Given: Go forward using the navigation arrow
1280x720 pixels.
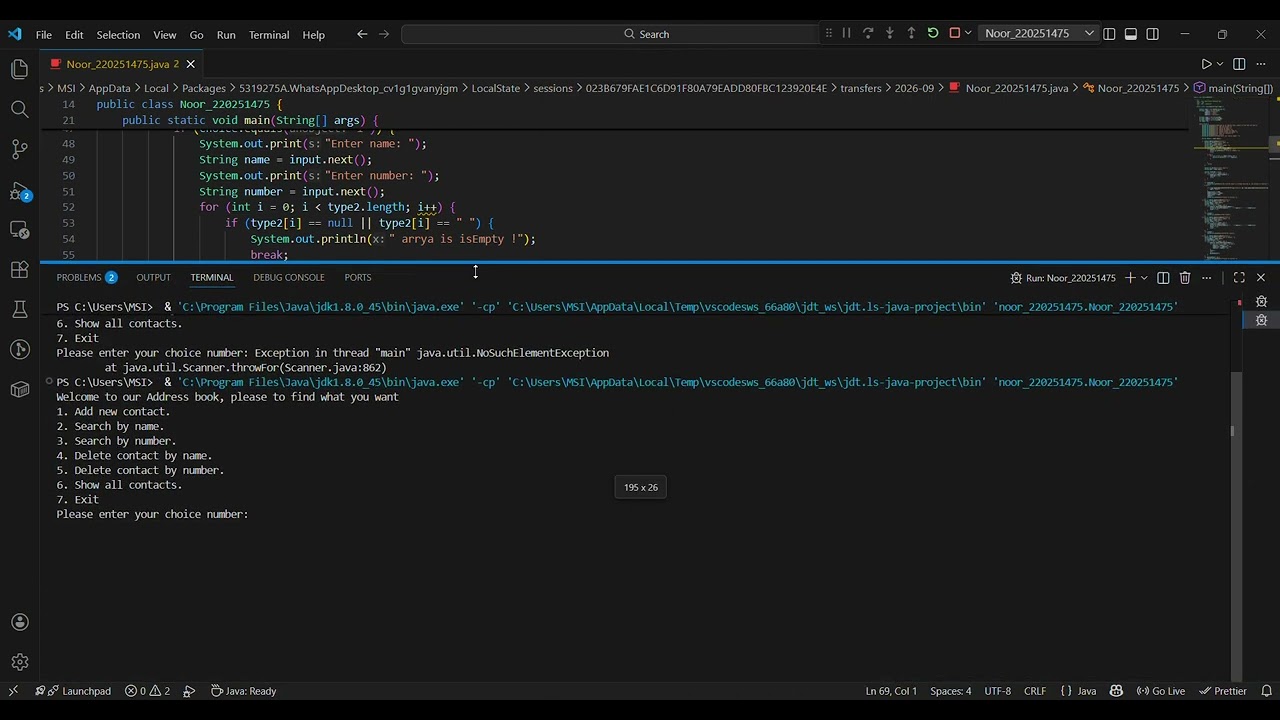Looking at the screenshot, I should tap(384, 34).
